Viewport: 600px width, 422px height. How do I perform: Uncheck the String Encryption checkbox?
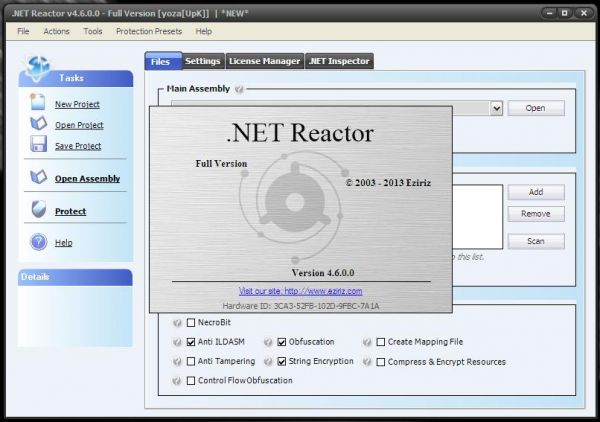(282, 361)
